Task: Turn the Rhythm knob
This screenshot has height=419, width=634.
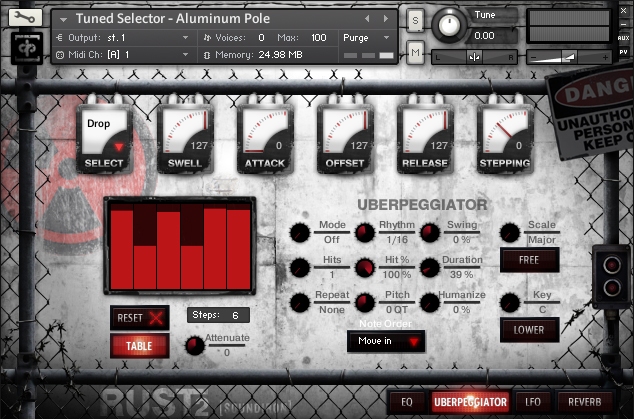Action: pos(365,233)
